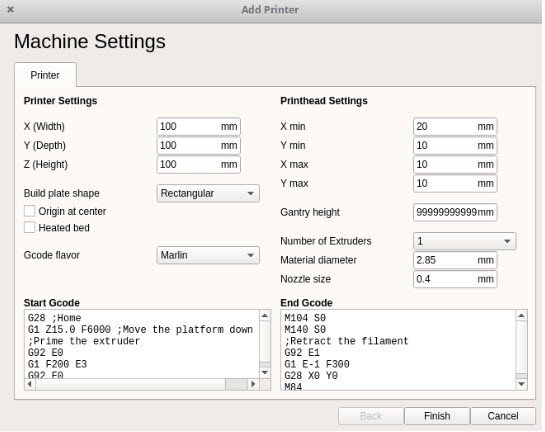Click Start Gcode scroll right arrow
This screenshot has height=432, width=545.
click(253, 384)
